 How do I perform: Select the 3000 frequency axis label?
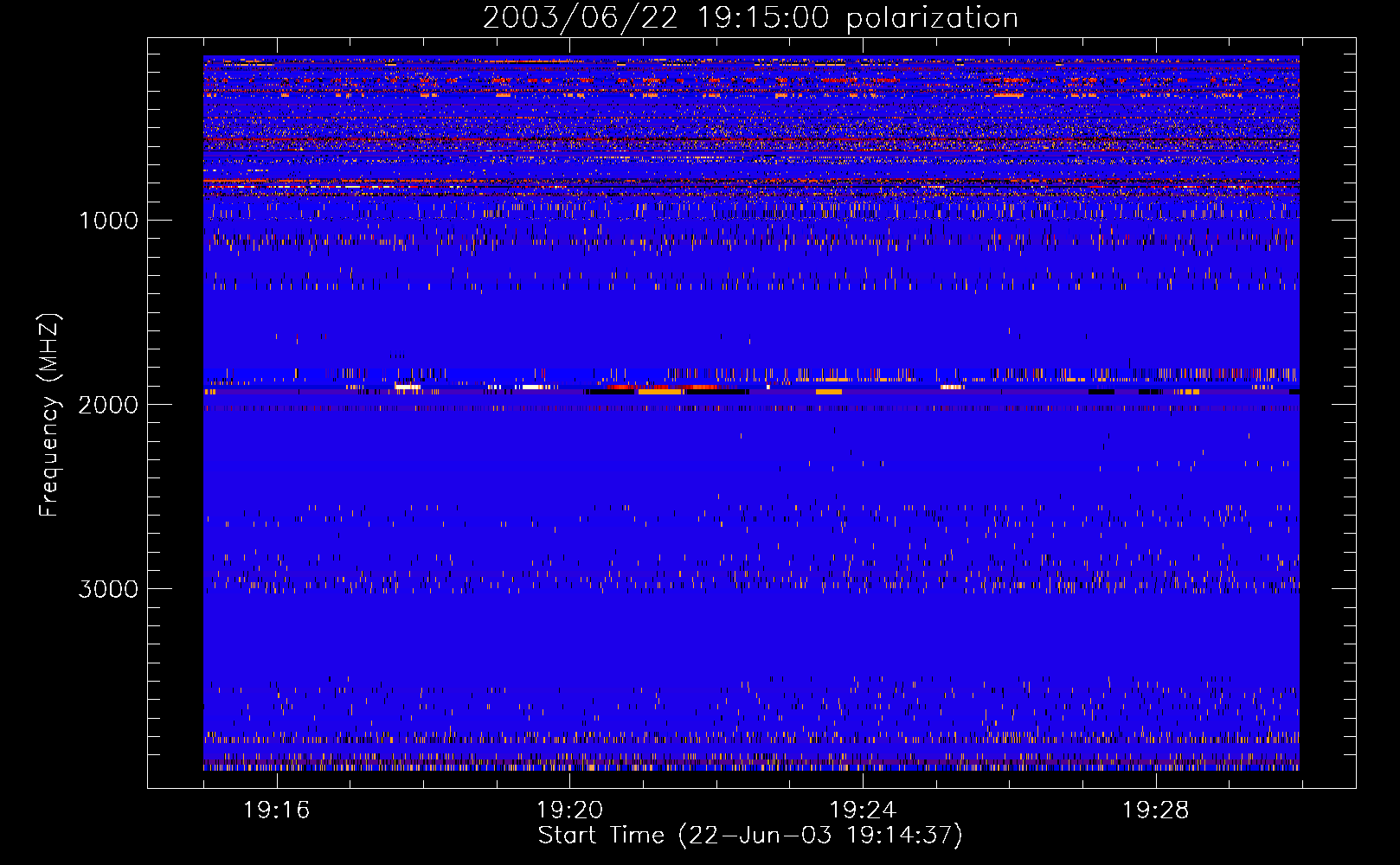[108, 589]
